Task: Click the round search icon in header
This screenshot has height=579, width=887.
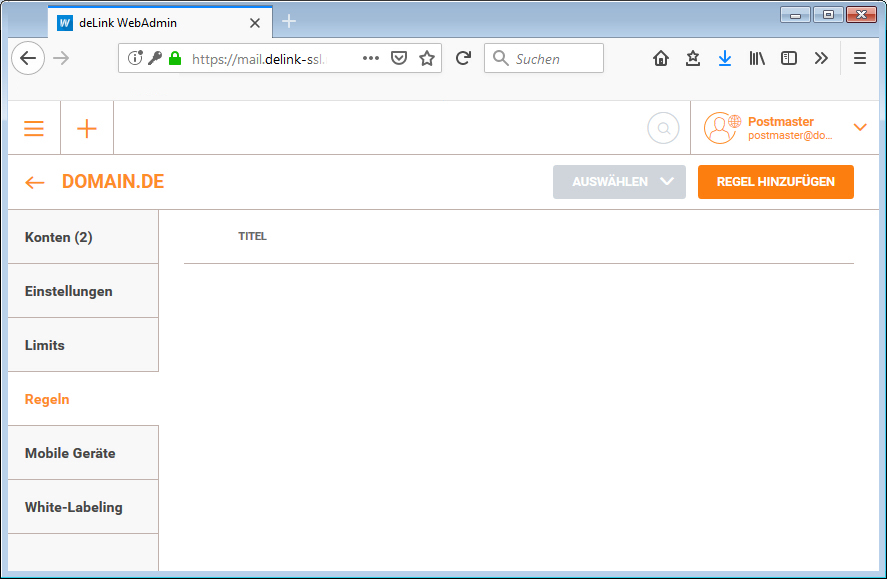Action: point(663,128)
